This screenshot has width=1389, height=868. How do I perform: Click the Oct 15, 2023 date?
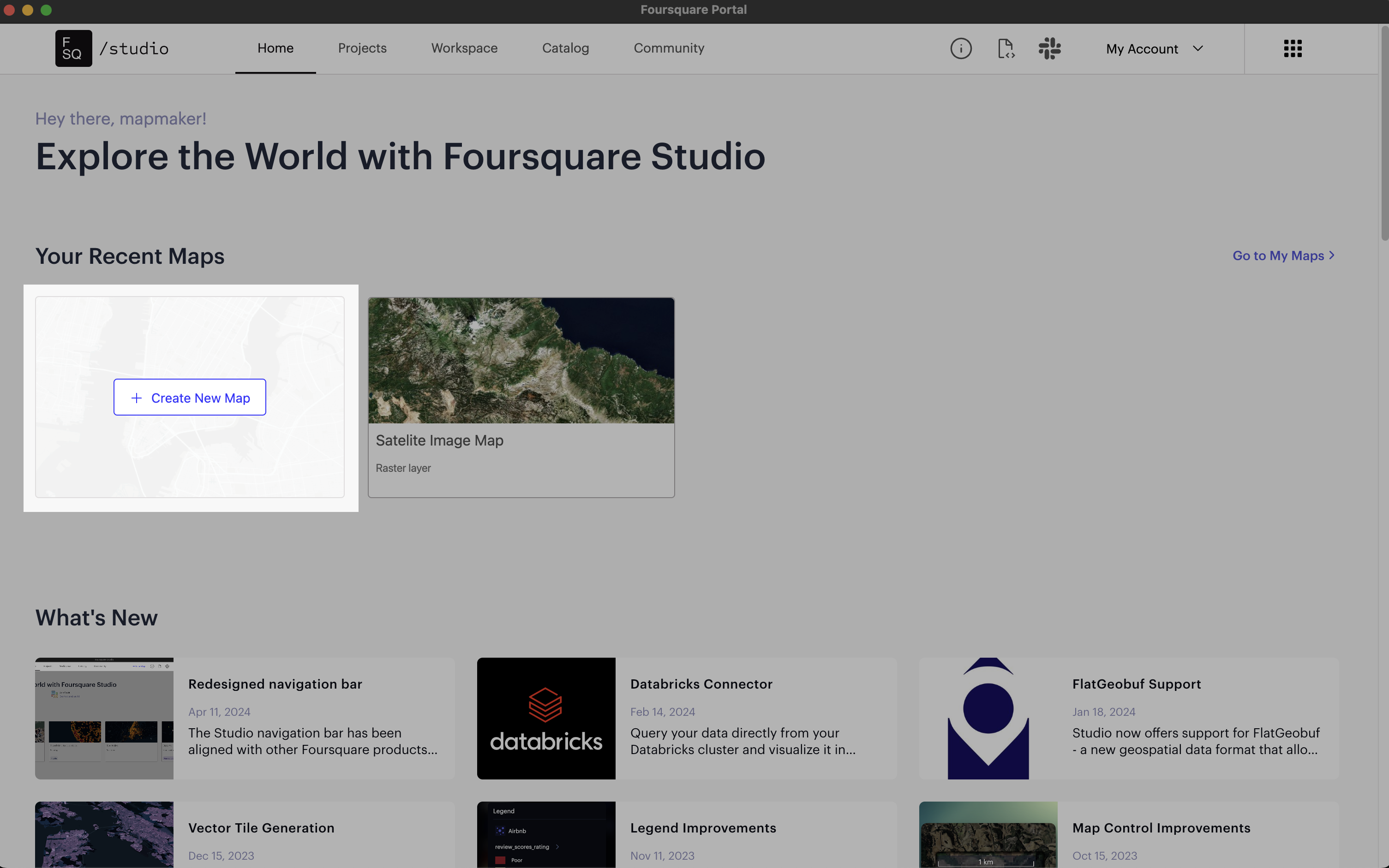click(x=1104, y=856)
